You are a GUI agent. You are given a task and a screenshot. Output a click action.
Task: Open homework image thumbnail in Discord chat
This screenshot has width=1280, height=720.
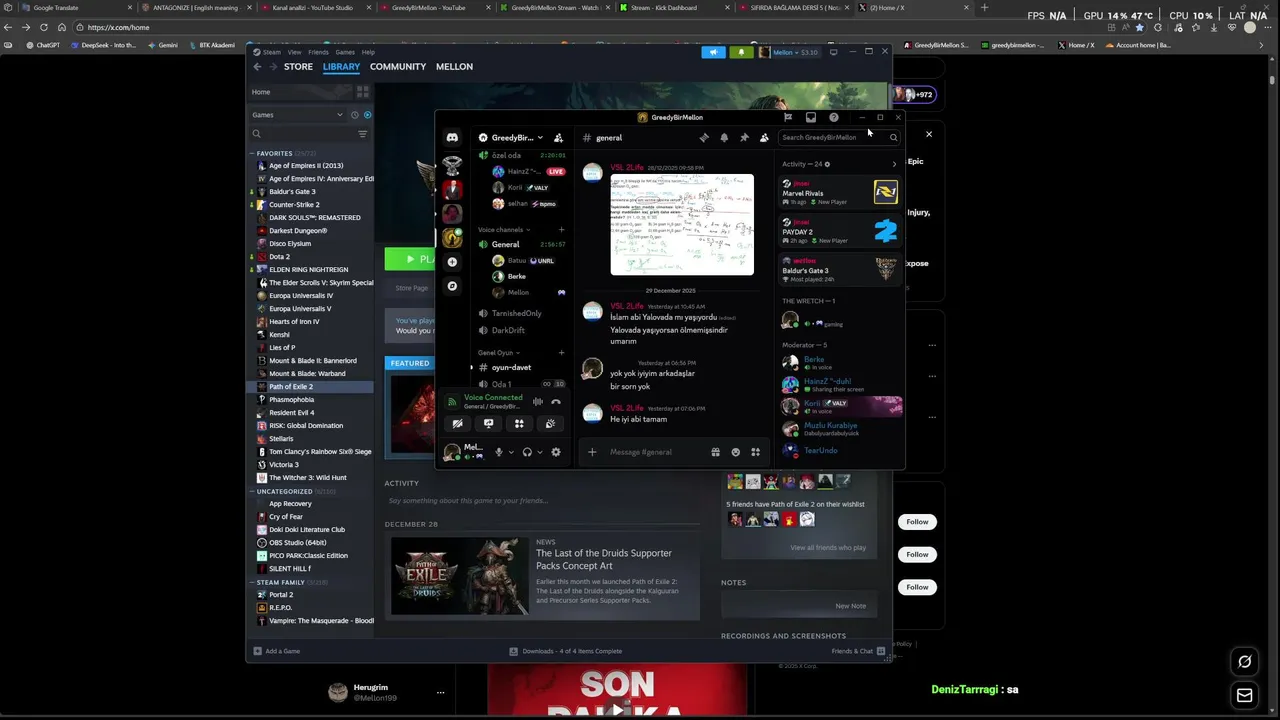pos(682,225)
